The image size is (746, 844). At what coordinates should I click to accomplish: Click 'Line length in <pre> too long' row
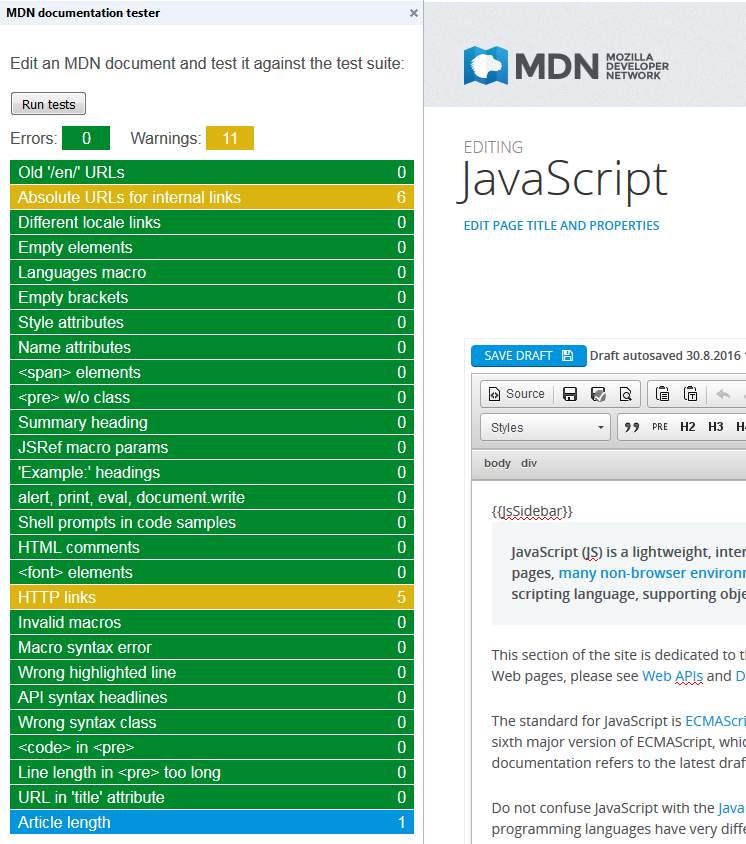[x=212, y=772]
